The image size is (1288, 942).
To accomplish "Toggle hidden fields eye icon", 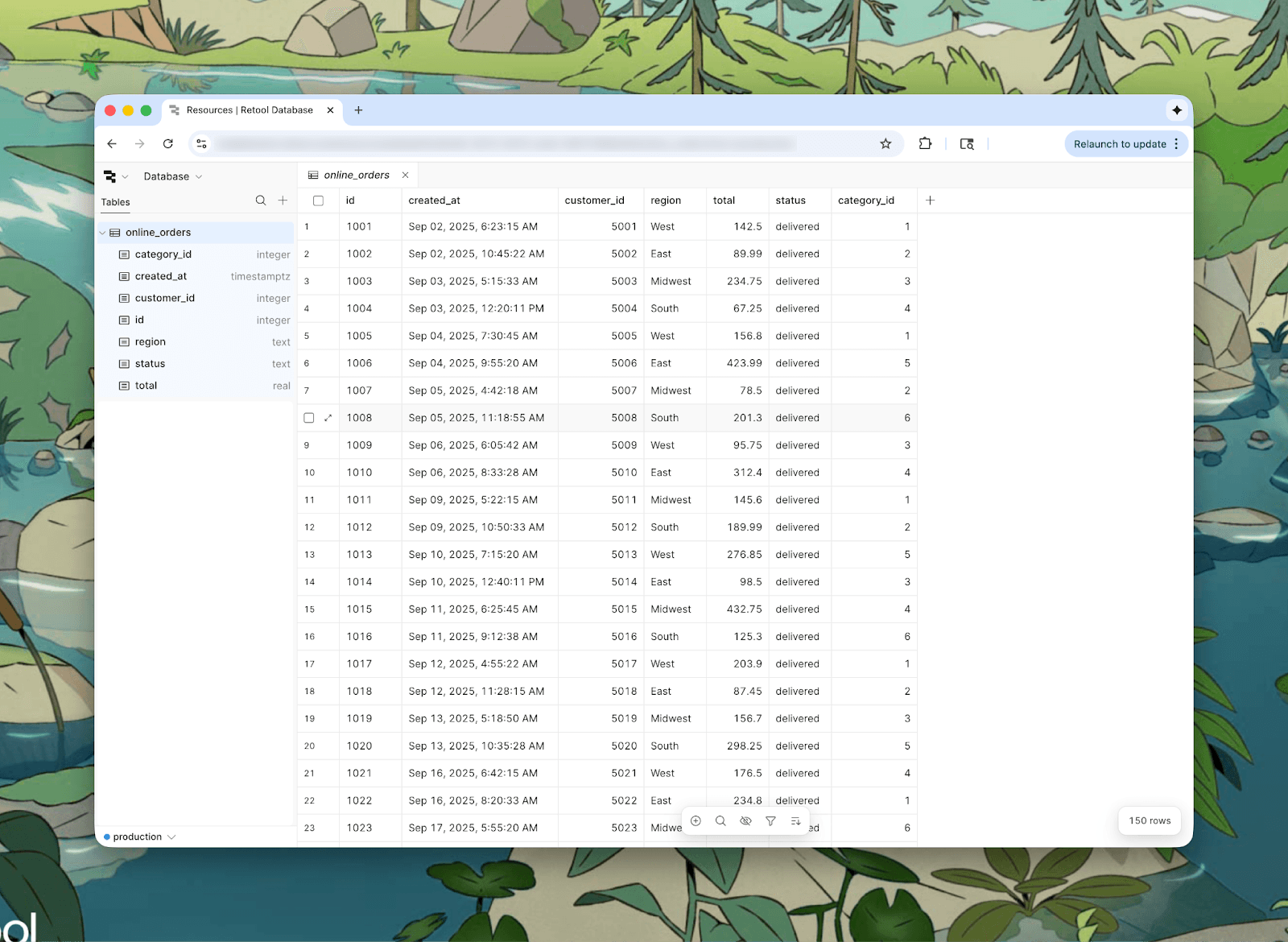I will click(x=745, y=820).
